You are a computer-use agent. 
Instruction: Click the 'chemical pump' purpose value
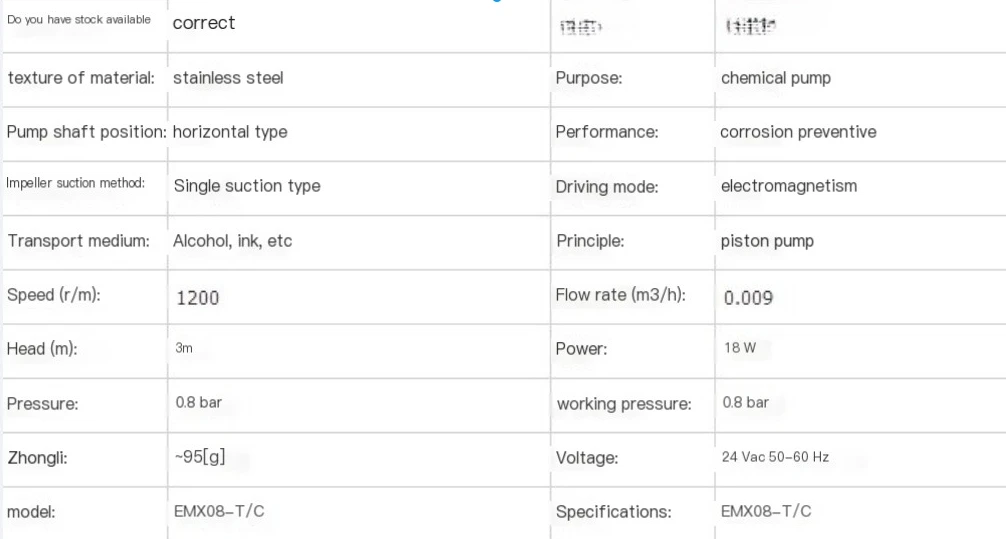click(775, 78)
